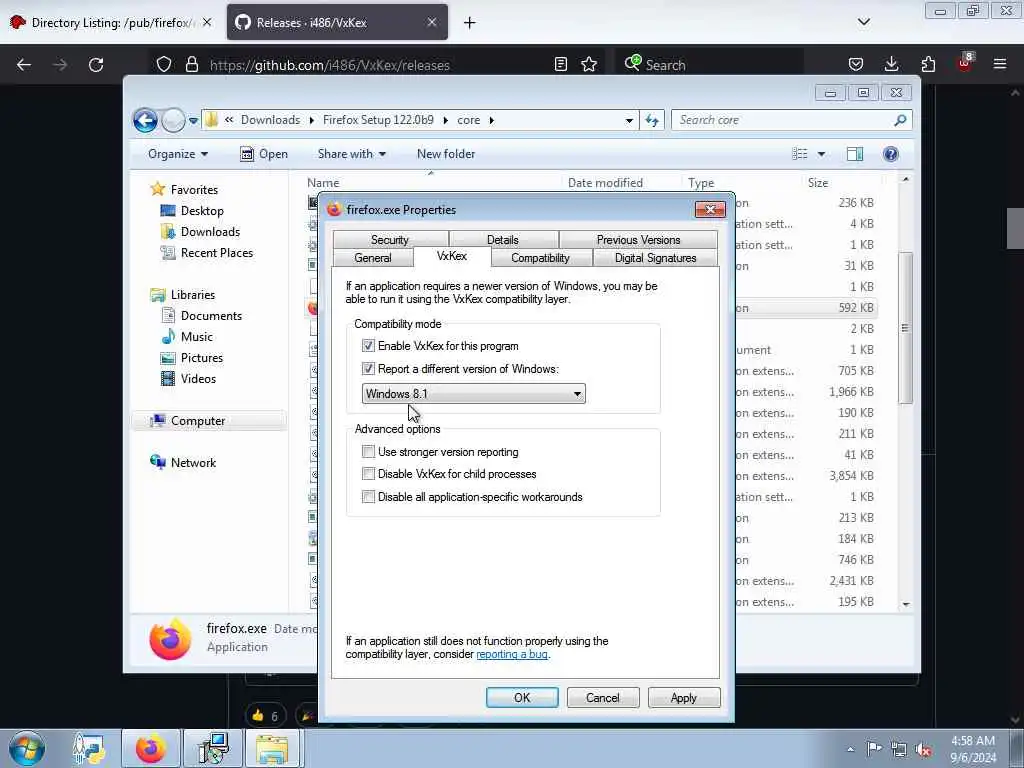Select Downloads in Favorites

(x=210, y=231)
